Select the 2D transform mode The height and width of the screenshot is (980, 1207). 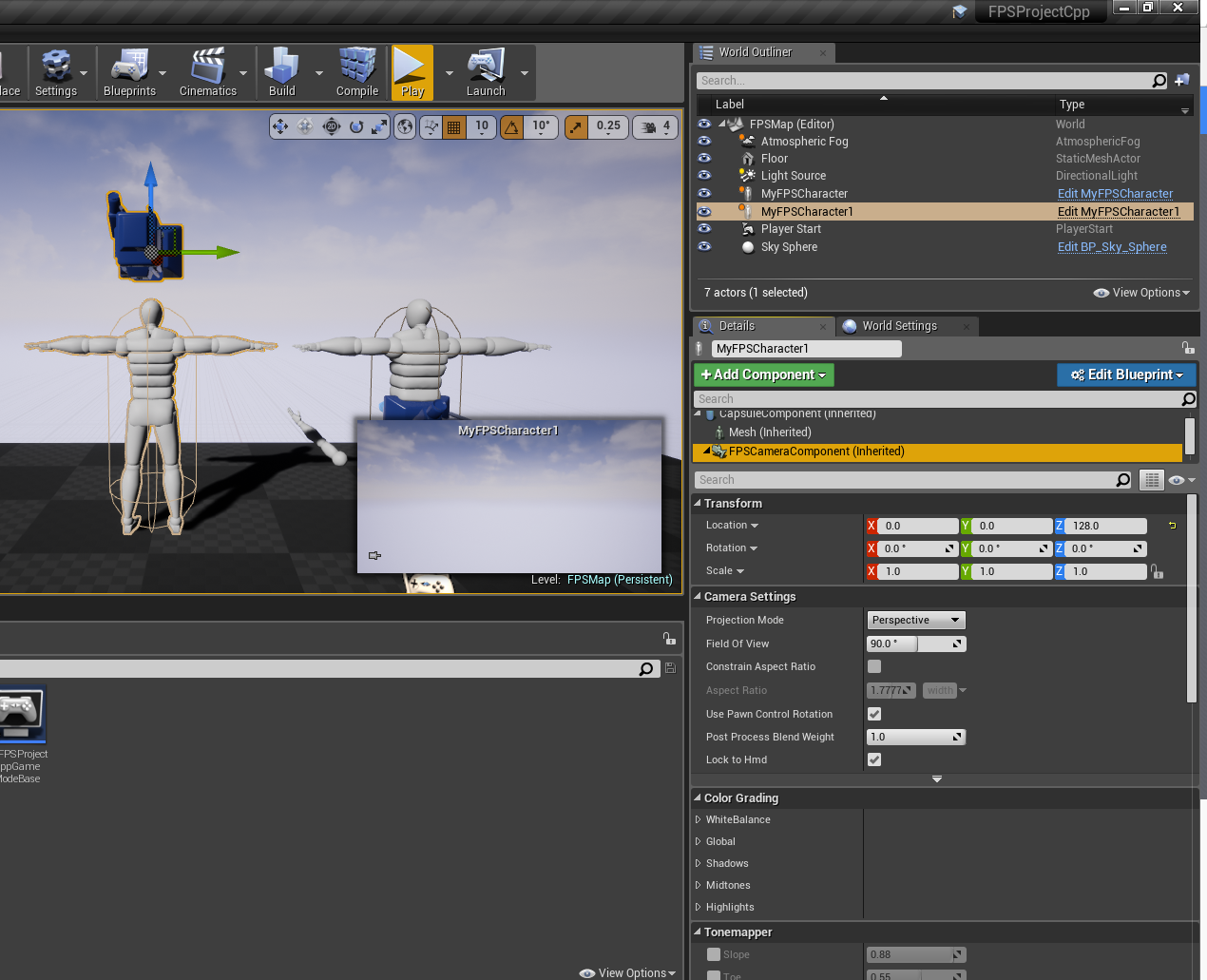(x=331, y=126)
